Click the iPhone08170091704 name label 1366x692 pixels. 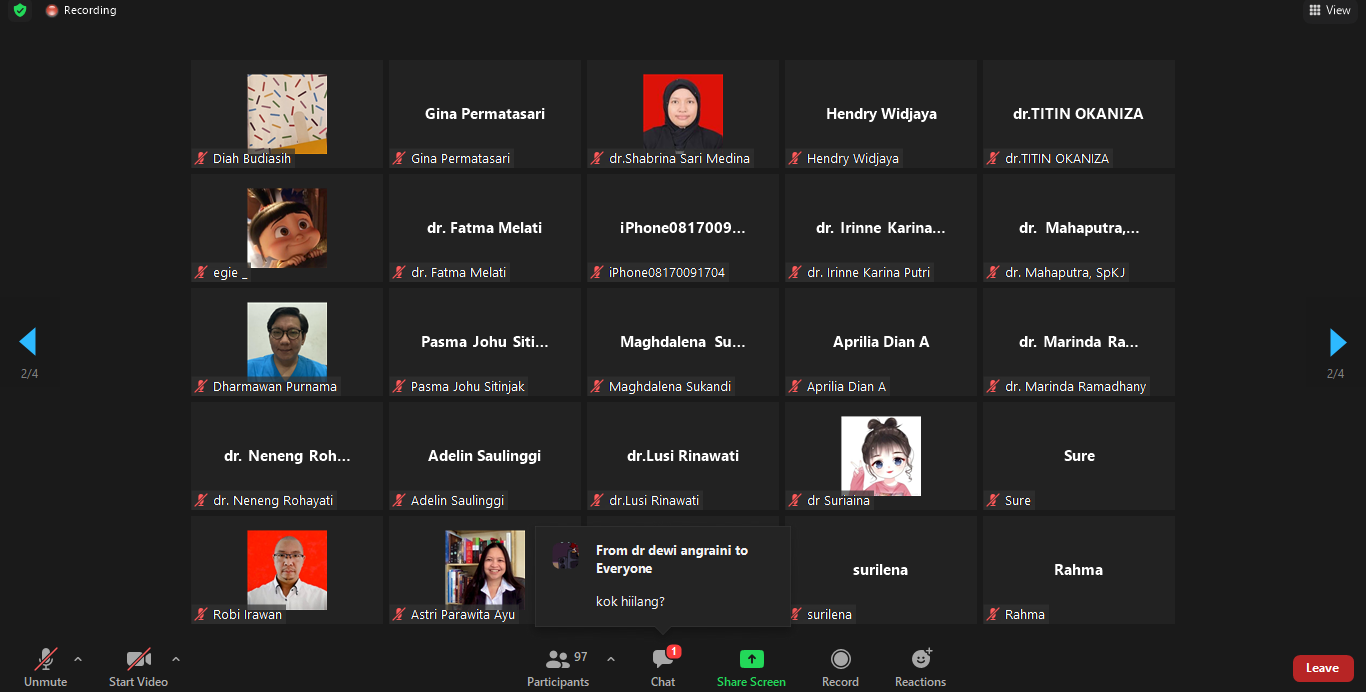tap(667, 272)
